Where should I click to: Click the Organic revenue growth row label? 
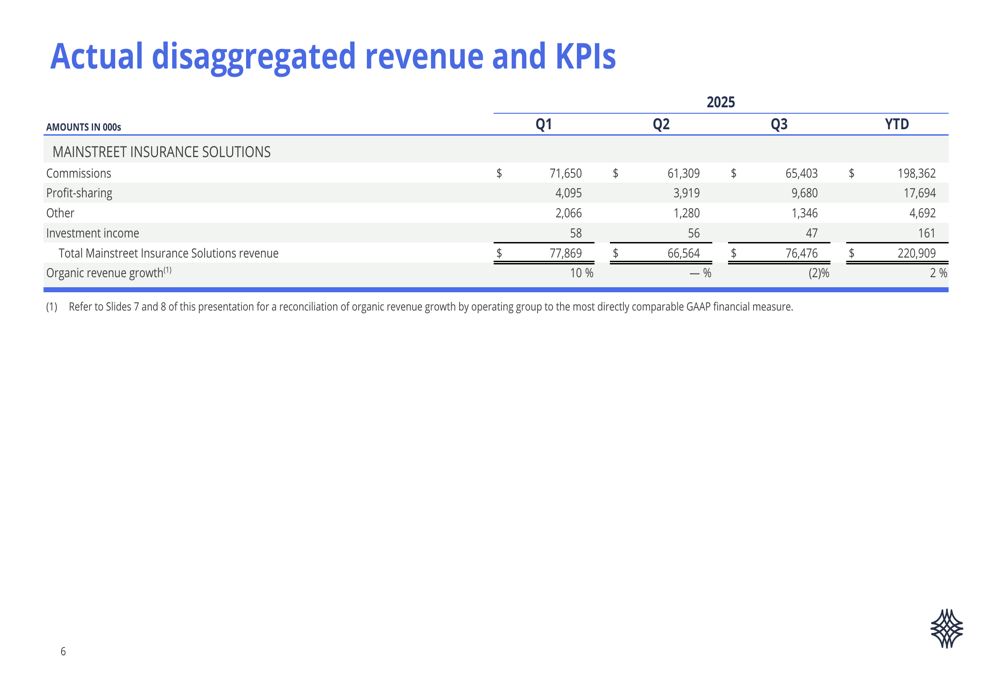[108, 272]
